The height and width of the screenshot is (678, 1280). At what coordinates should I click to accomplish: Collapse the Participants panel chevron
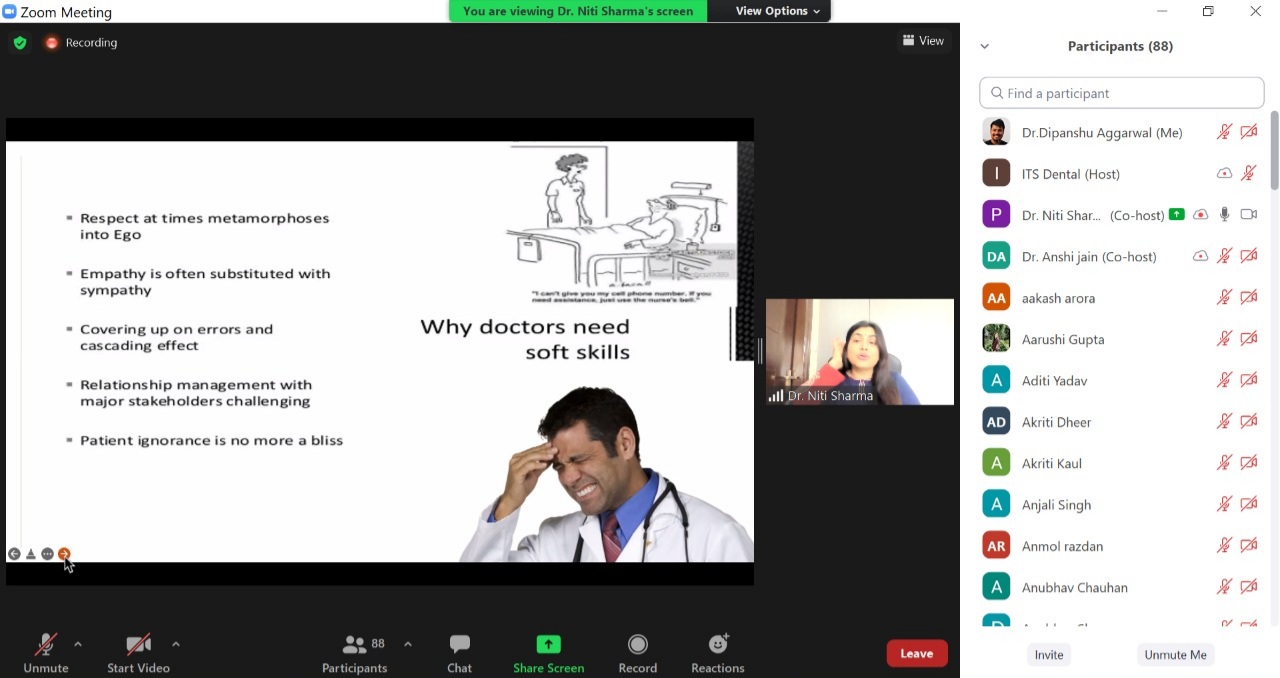tap(984, 46)
